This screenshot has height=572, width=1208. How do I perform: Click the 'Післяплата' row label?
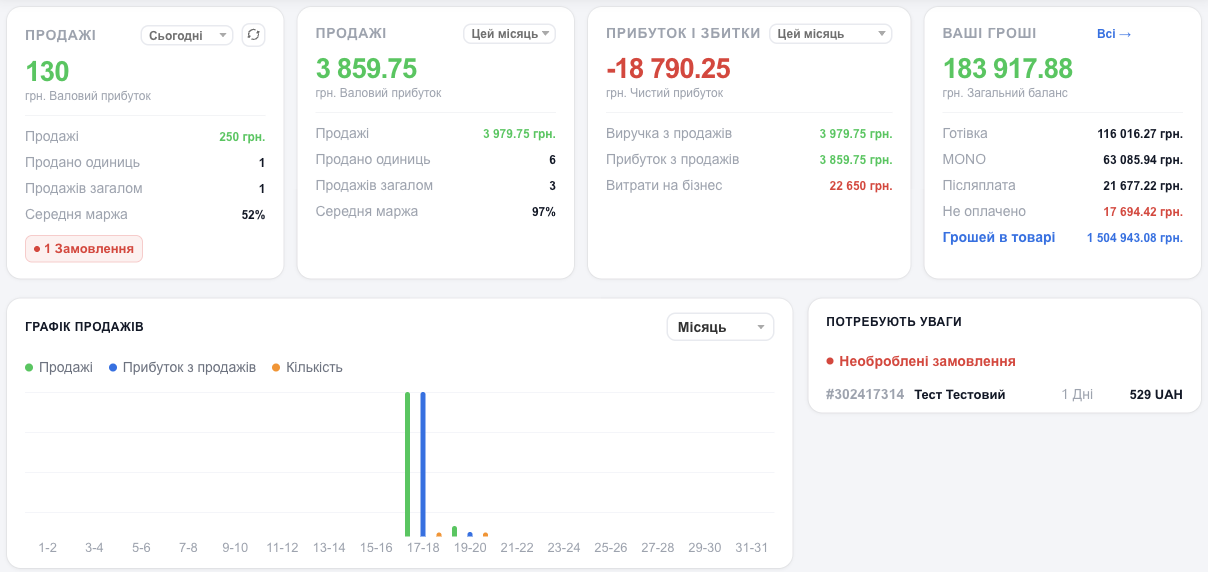tap(979, 185)
